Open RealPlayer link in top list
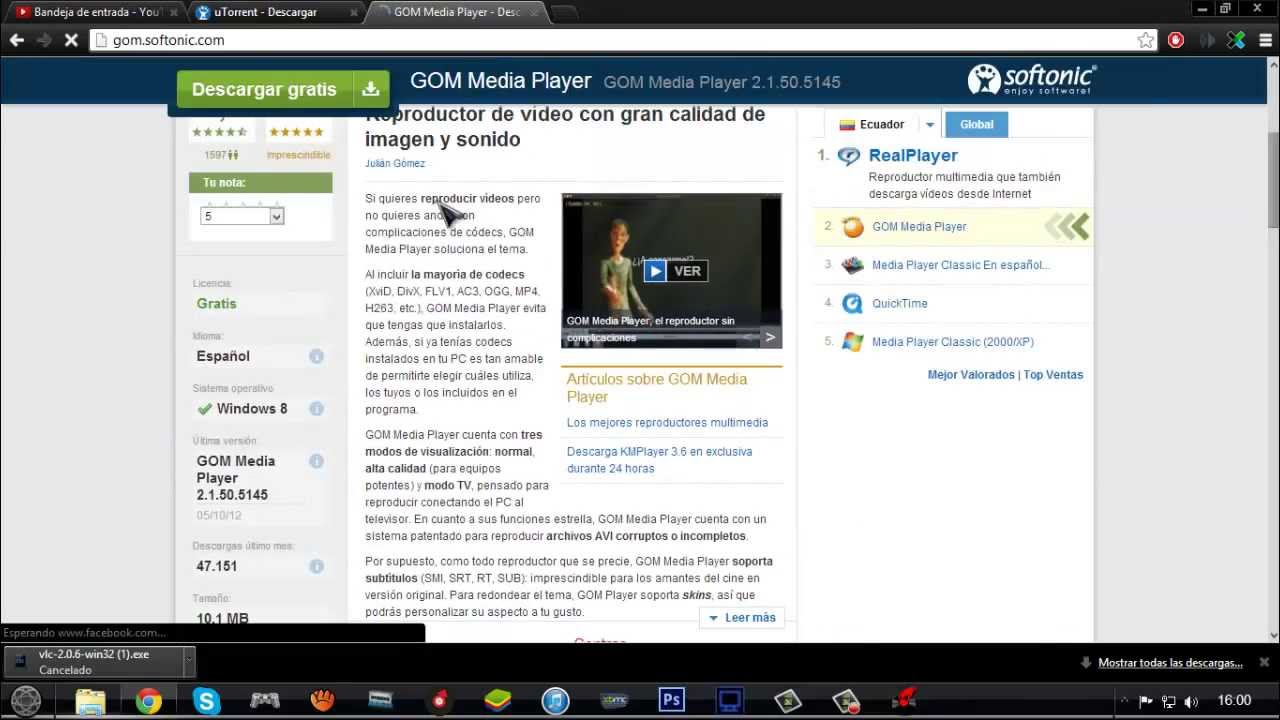The width and height of the screenshot is (1280, 720). [913, 155]
